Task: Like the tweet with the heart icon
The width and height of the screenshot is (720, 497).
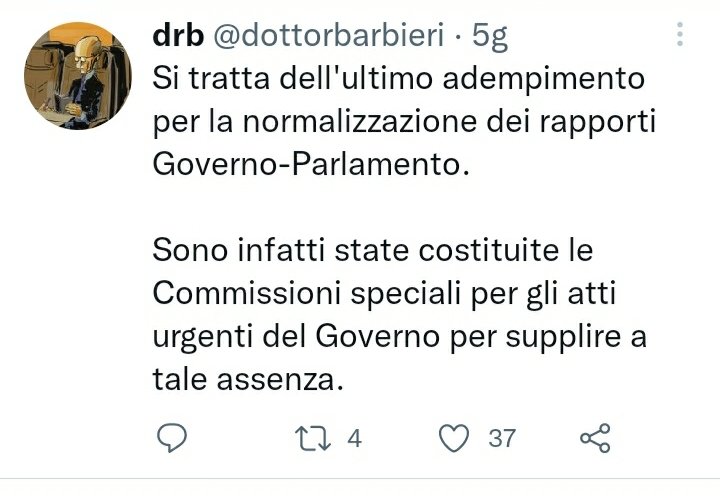Action: pos(454,438)
